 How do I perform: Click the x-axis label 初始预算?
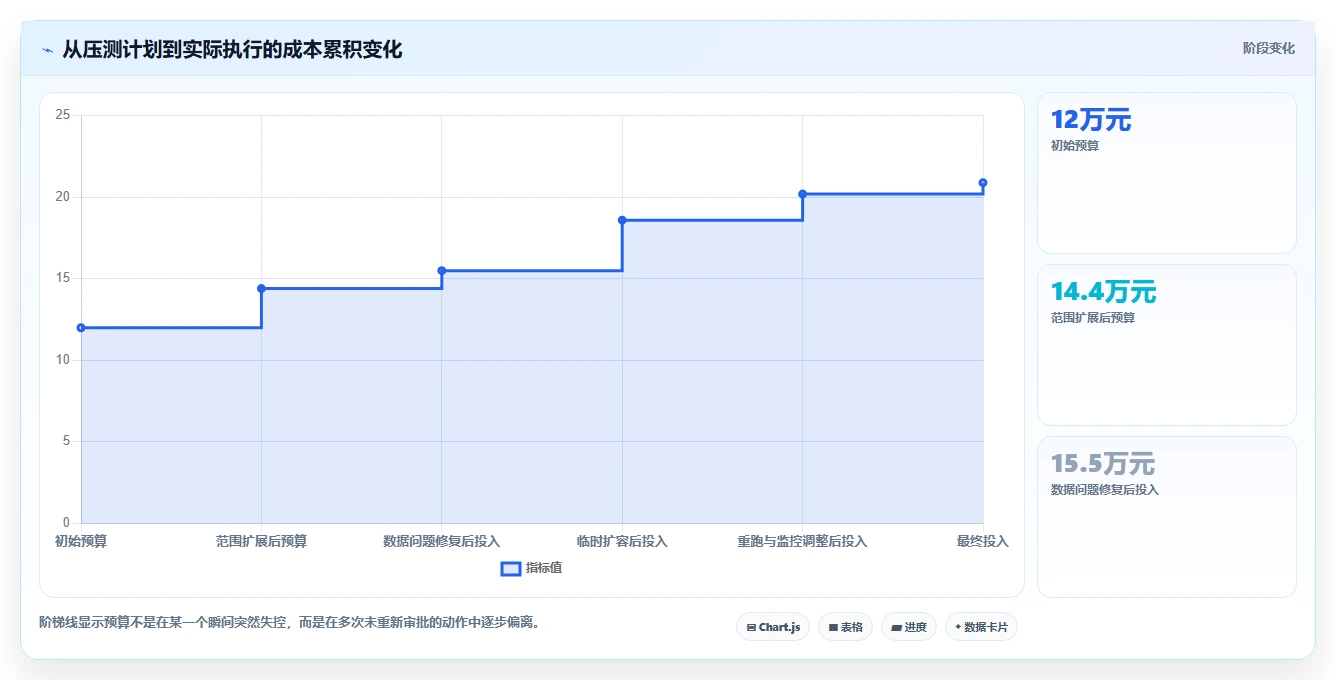click(81, 541)
